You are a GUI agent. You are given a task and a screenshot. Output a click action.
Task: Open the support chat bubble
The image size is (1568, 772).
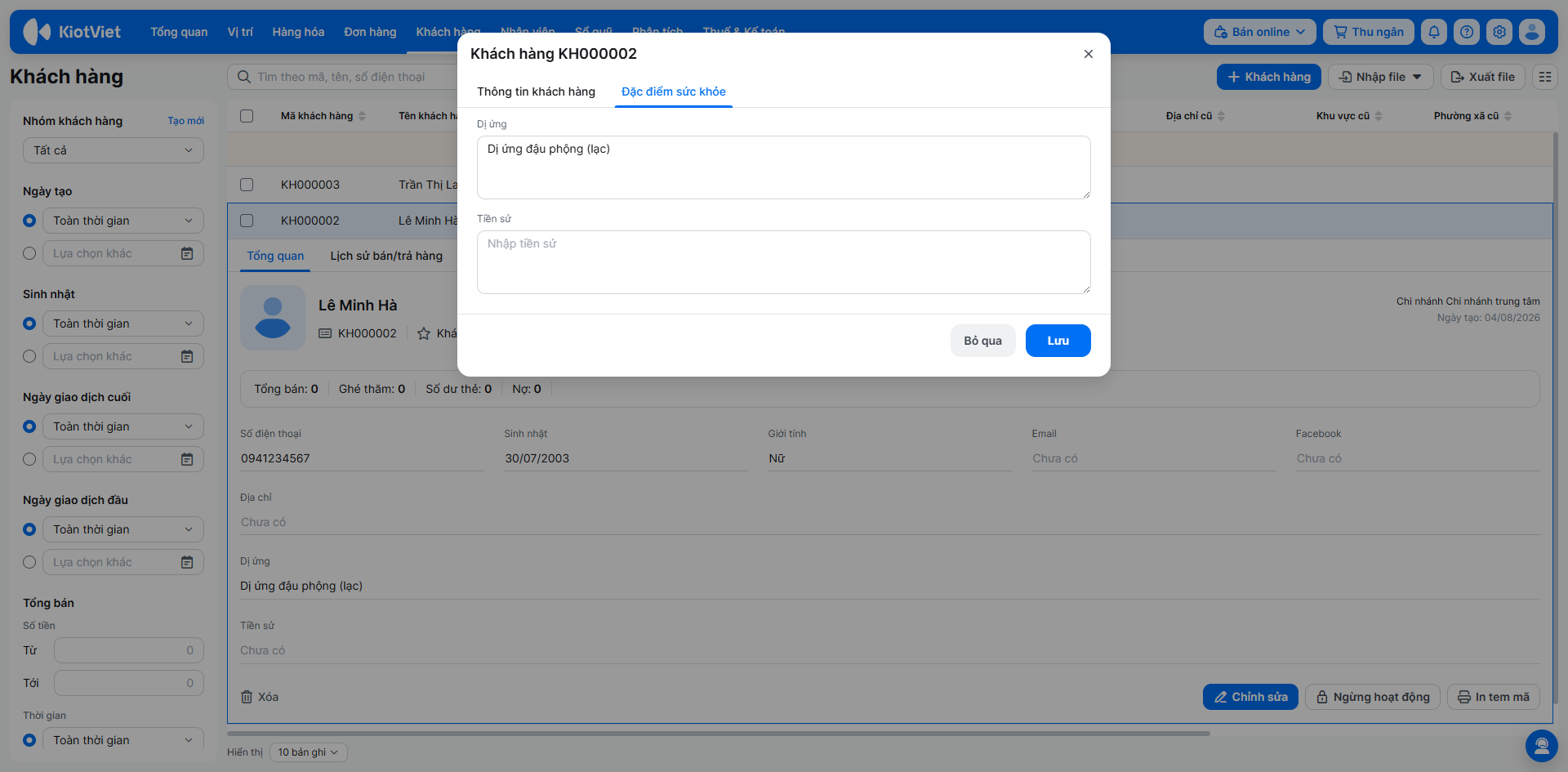(1542, 746)
